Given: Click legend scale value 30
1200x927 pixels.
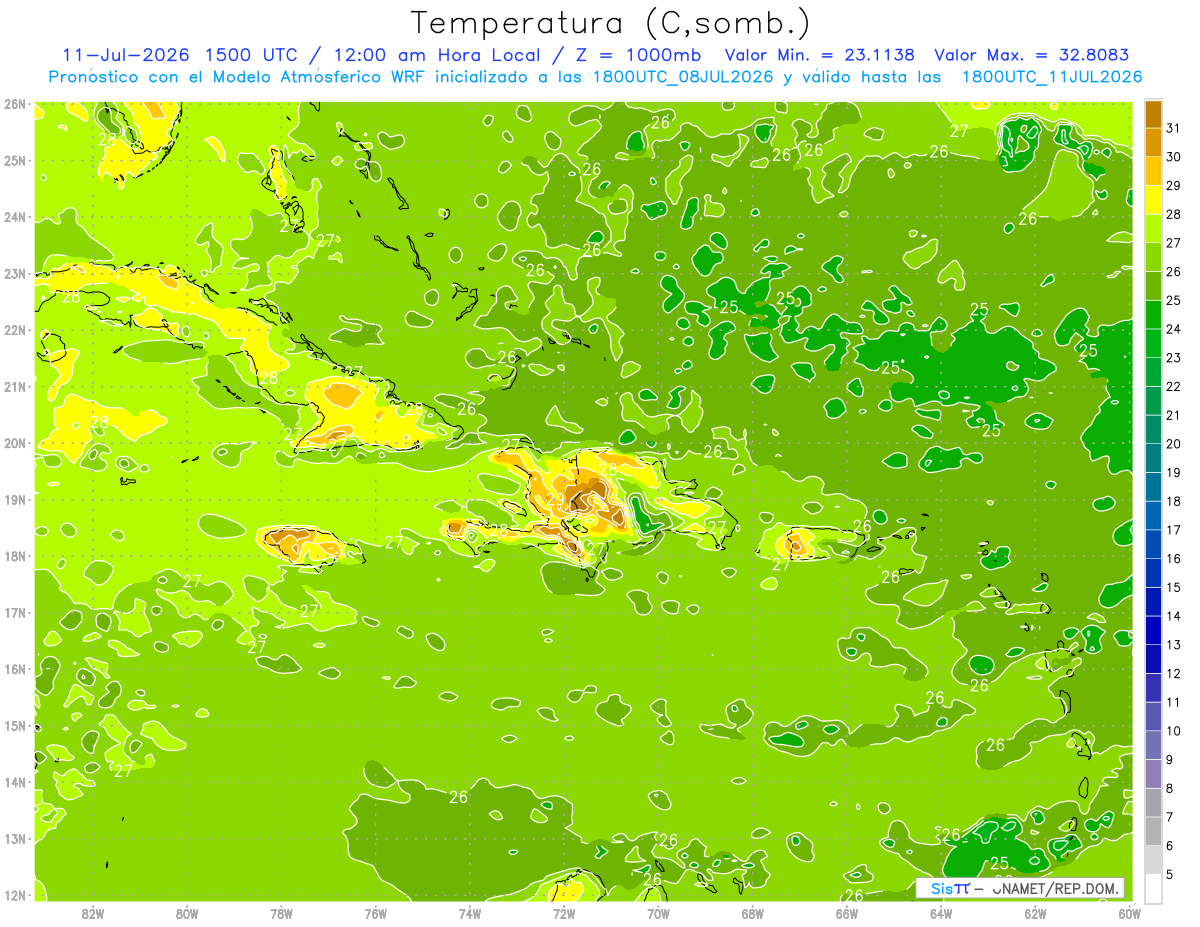Looking at the screenshot, I should pos(1173,157).
